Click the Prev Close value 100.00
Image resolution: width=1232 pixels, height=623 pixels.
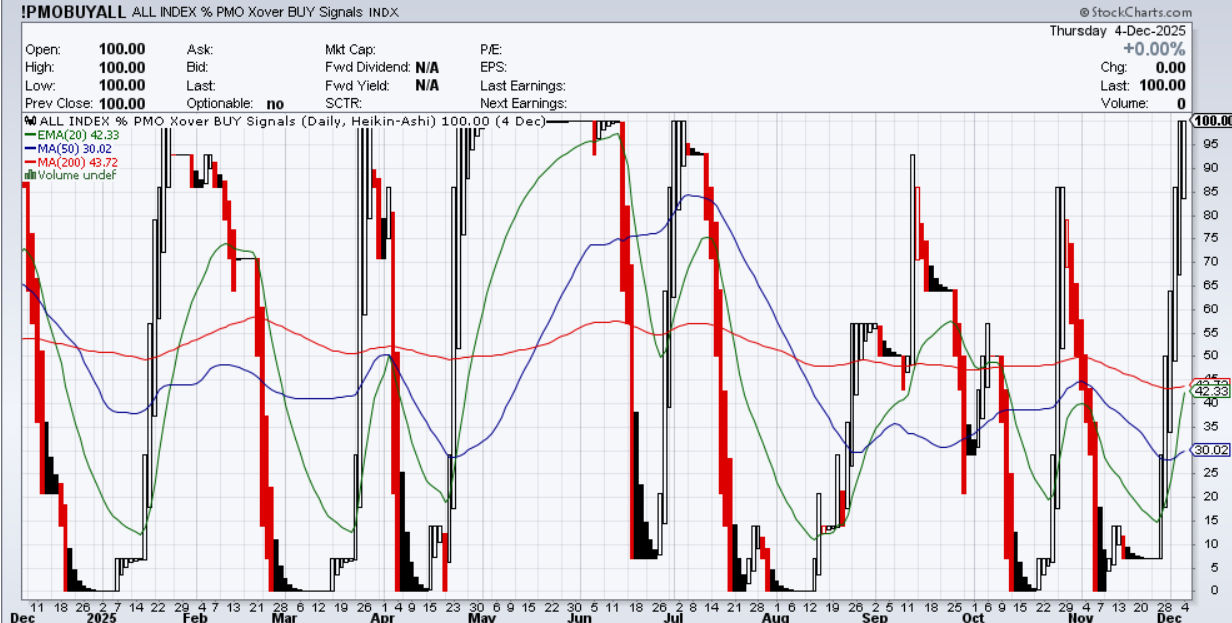(122, 103)
